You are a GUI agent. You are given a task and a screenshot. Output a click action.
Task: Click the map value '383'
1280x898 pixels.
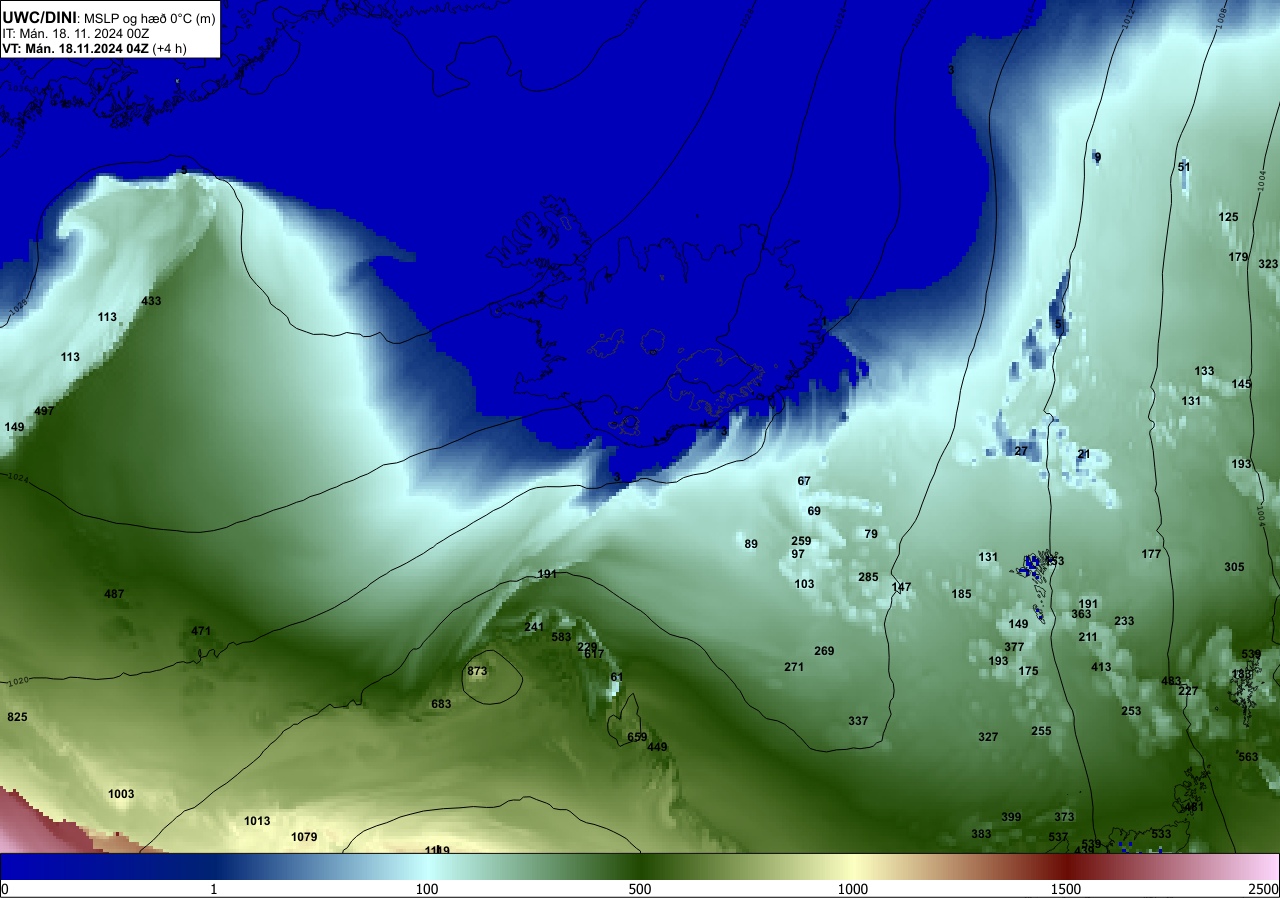(x=981, y=834)
